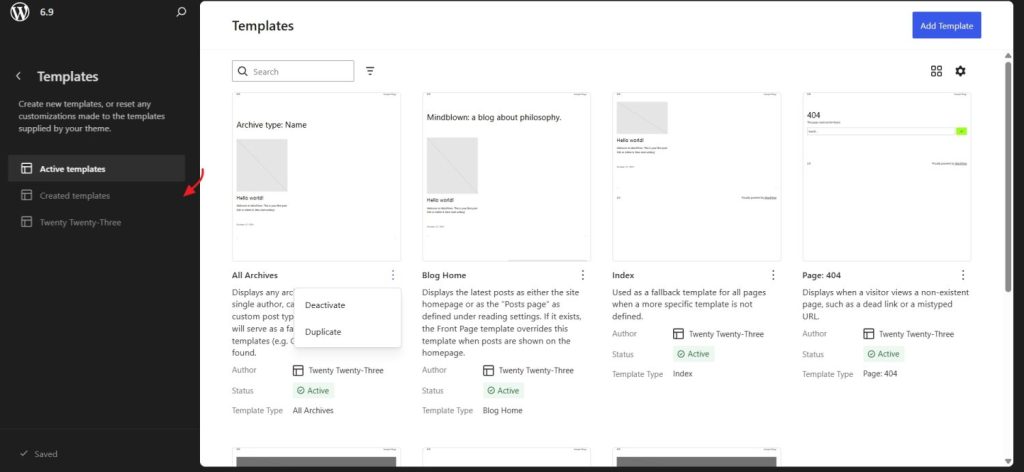The height and width of the screenshot is (472, 1024).
Task: Click the All Archives title
Action: click(x=255, y=275)
